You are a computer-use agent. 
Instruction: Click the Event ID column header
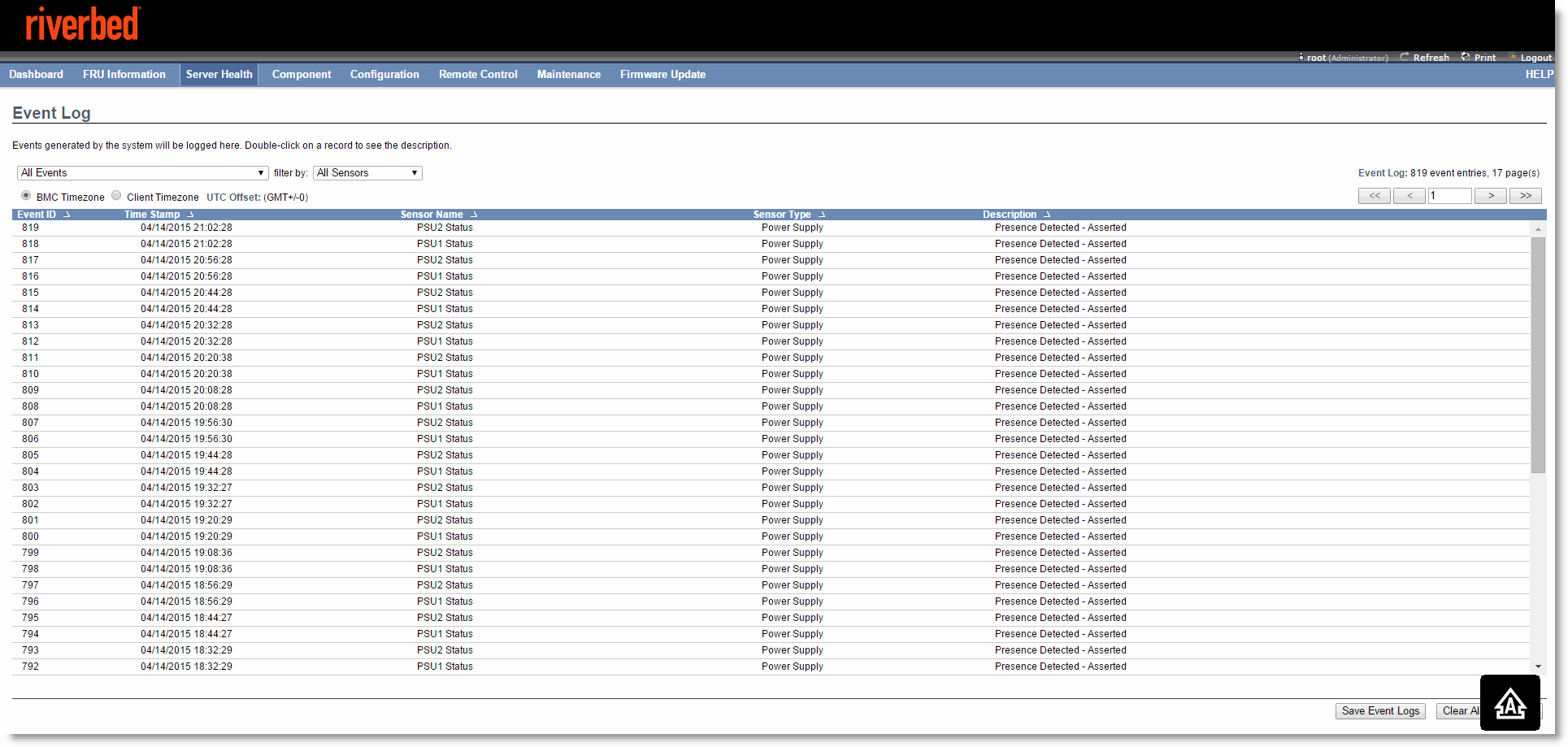(37, 215)
